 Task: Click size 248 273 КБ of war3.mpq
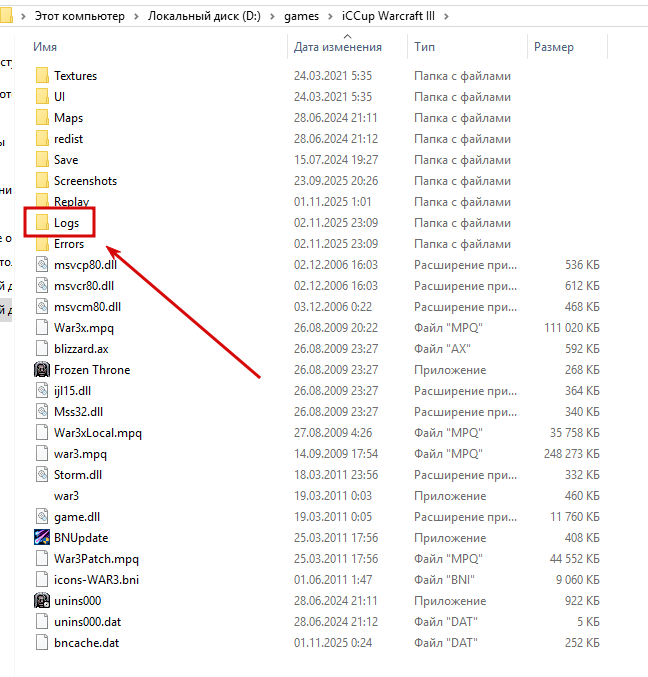572,454
